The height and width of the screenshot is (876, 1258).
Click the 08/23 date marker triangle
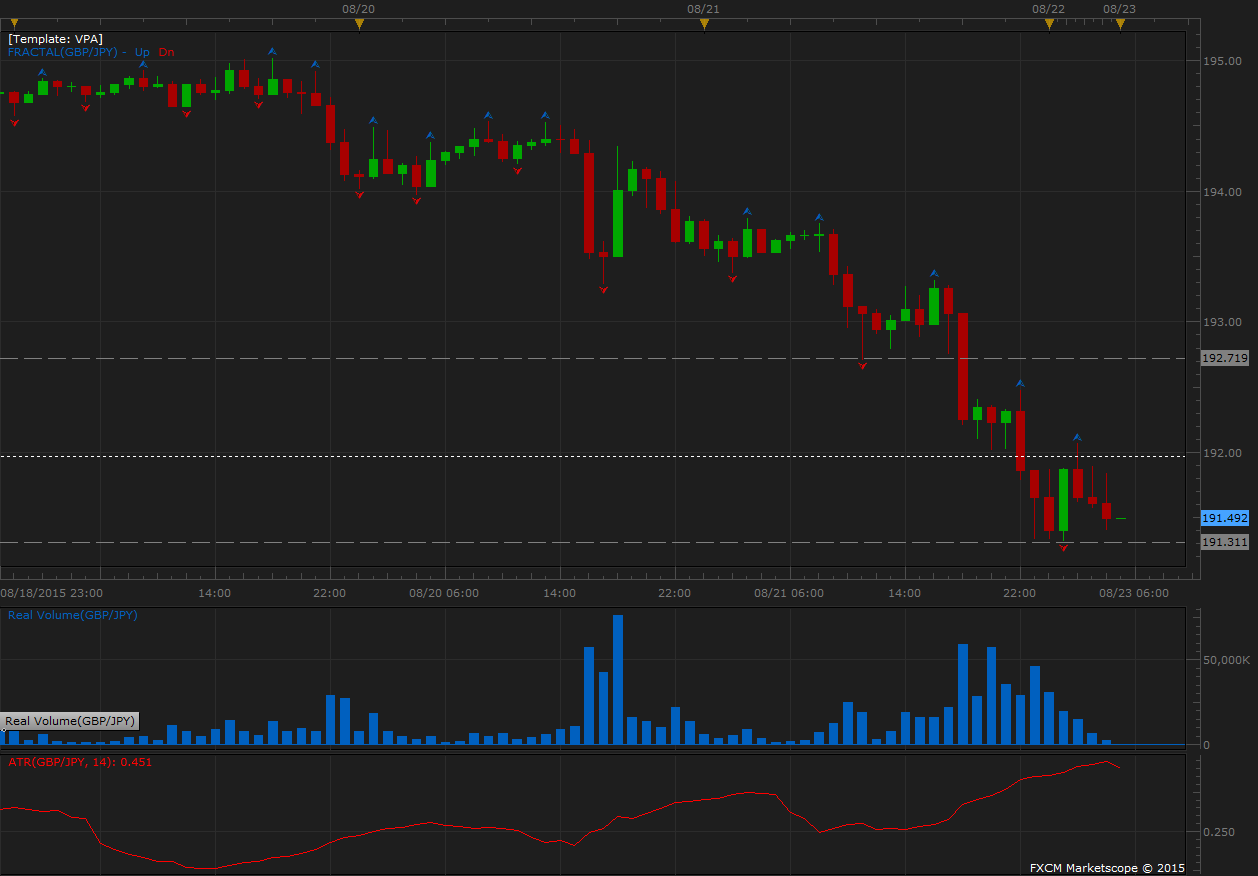coord(1120,25)
